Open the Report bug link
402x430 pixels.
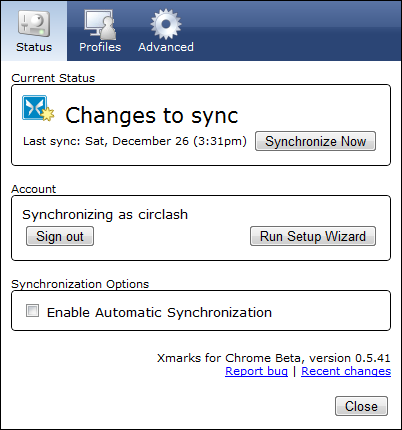coord(256,371)
